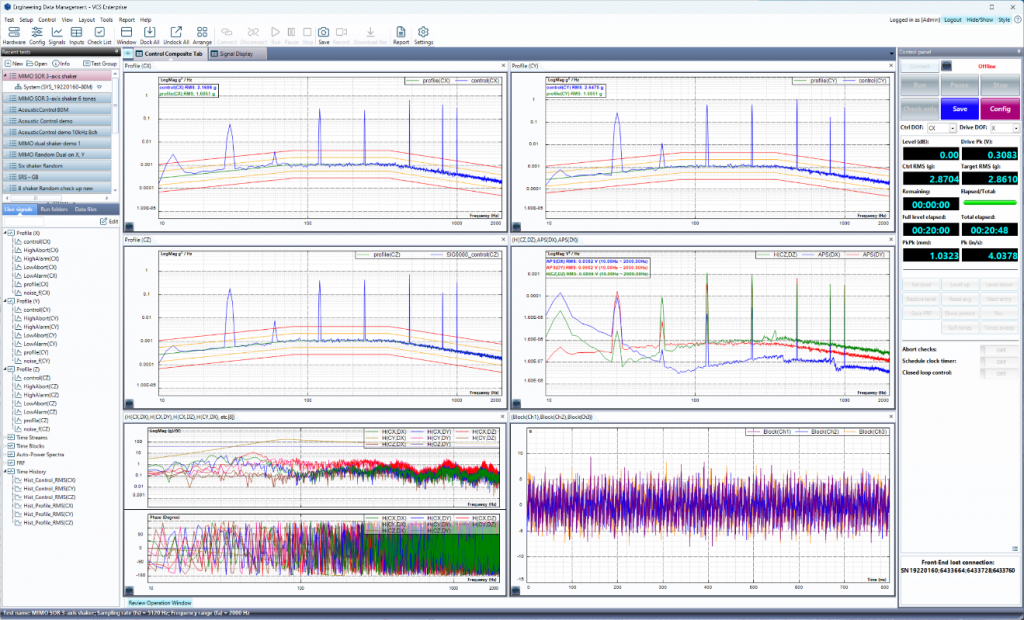Open the Hardware toolbar icon
The height and width of the screenshot is (620, 1024).
(14, 32)
